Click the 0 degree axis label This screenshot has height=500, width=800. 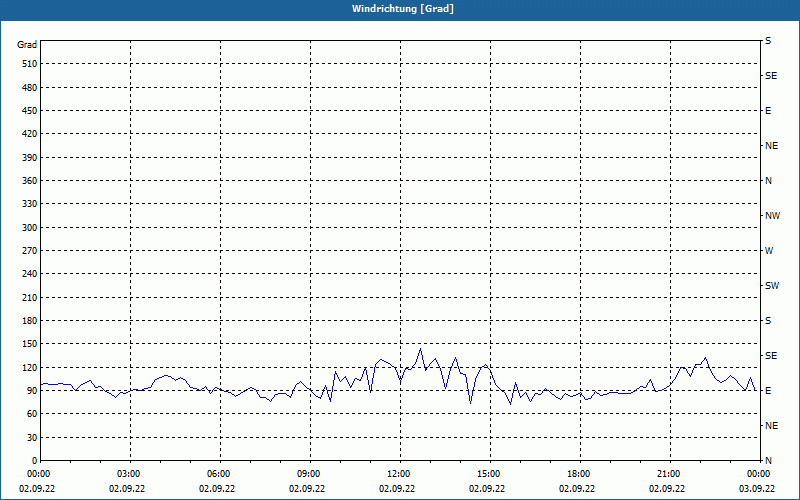click(x=34, y=461)
